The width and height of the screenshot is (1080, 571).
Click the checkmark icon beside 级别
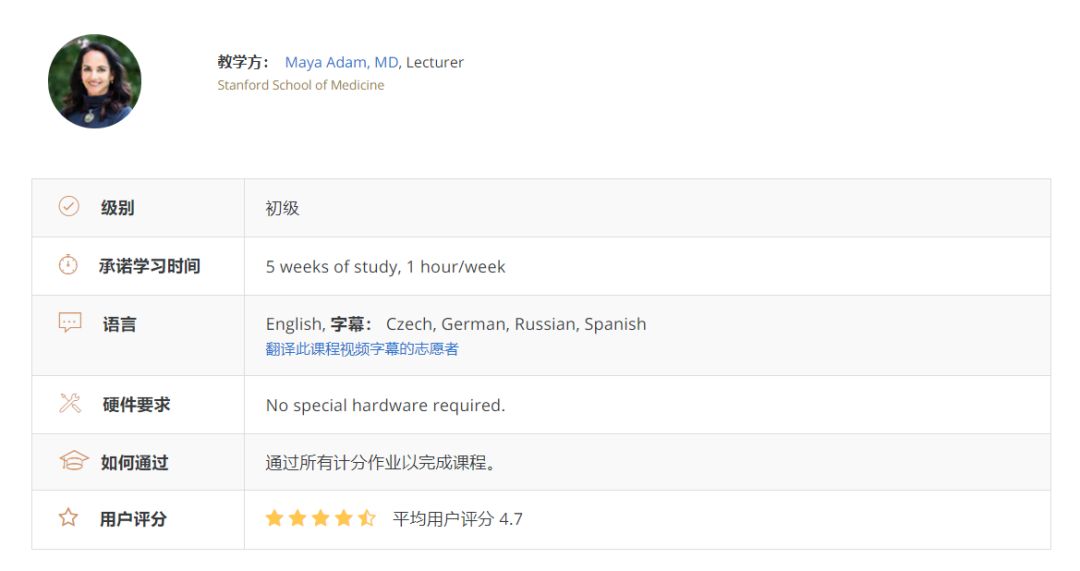69,206
